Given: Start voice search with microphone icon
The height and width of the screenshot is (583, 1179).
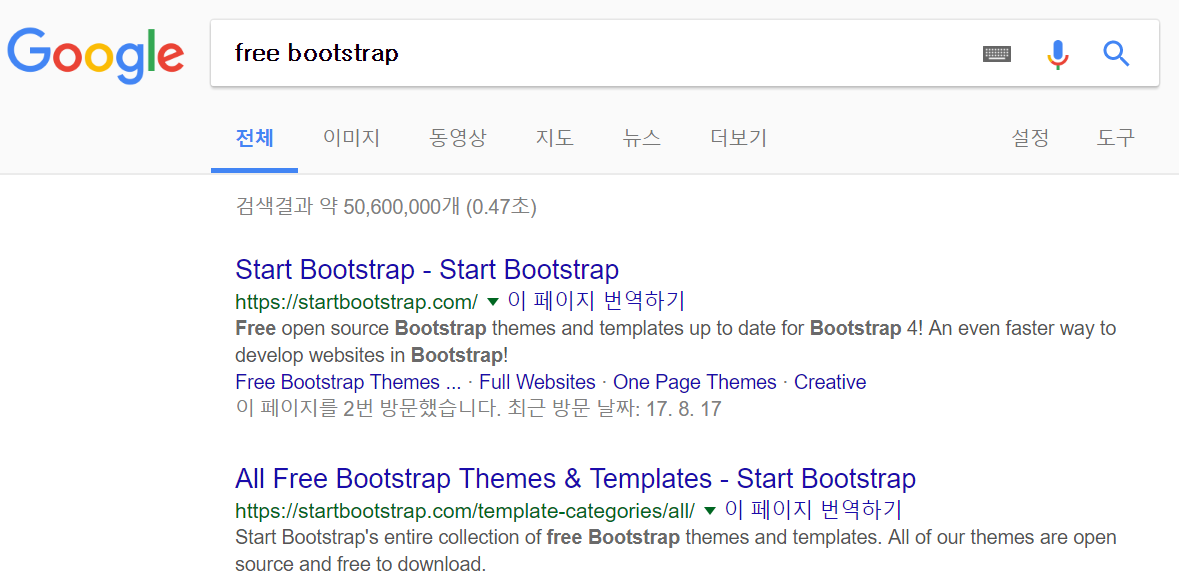Looking at the screenshot, I should click(x=1058, y=54).
